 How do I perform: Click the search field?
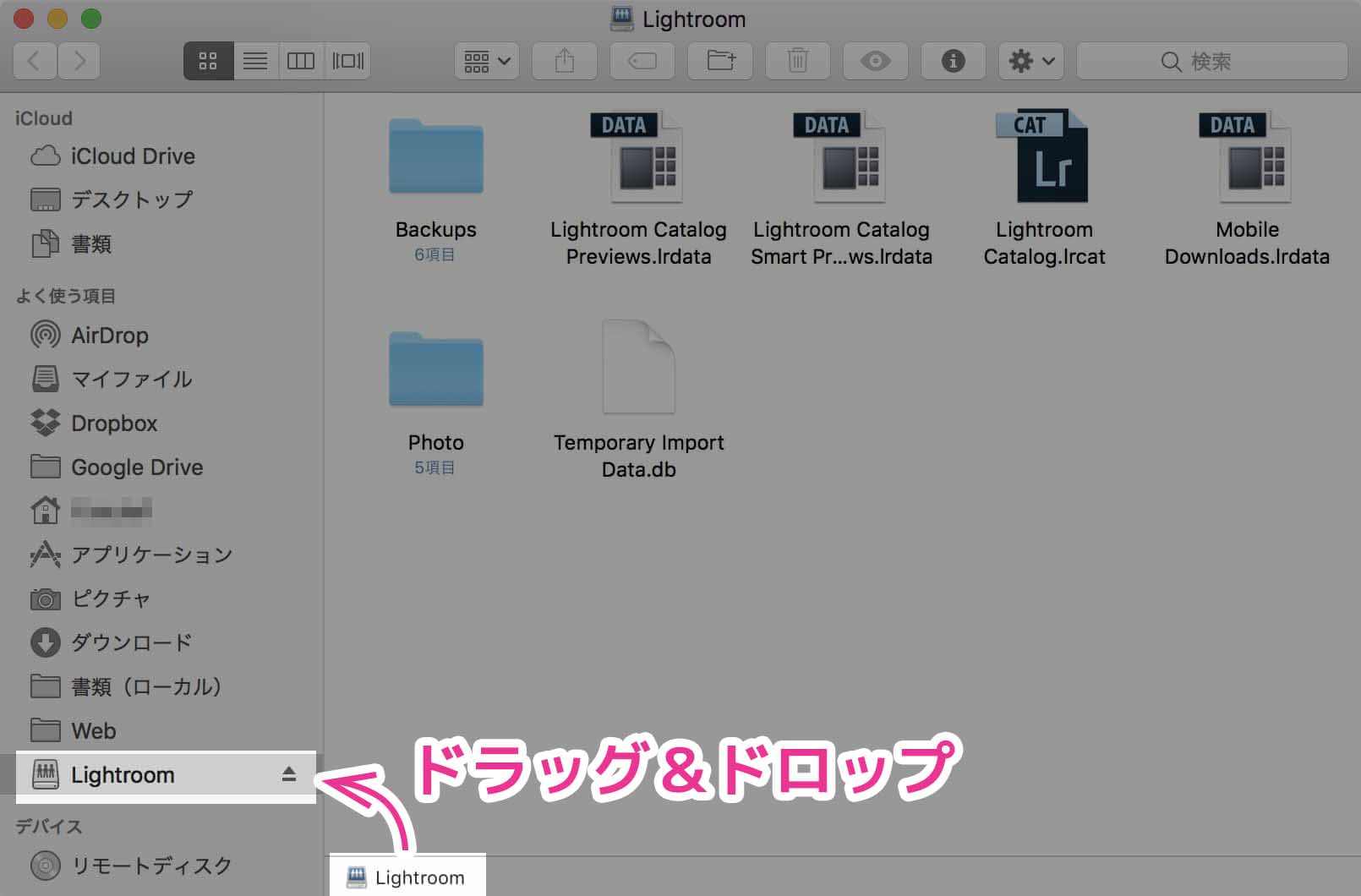(1211, 61)
